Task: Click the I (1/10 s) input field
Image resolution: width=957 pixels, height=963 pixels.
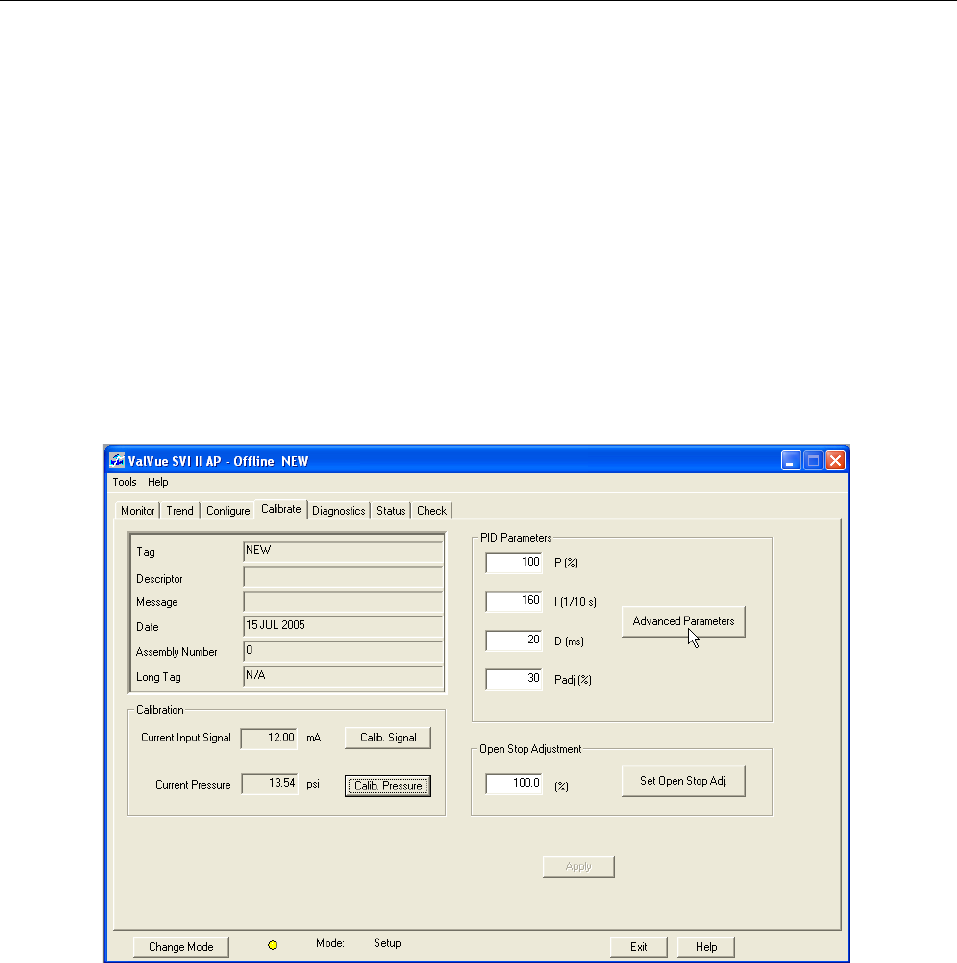Action: [514, 601]
